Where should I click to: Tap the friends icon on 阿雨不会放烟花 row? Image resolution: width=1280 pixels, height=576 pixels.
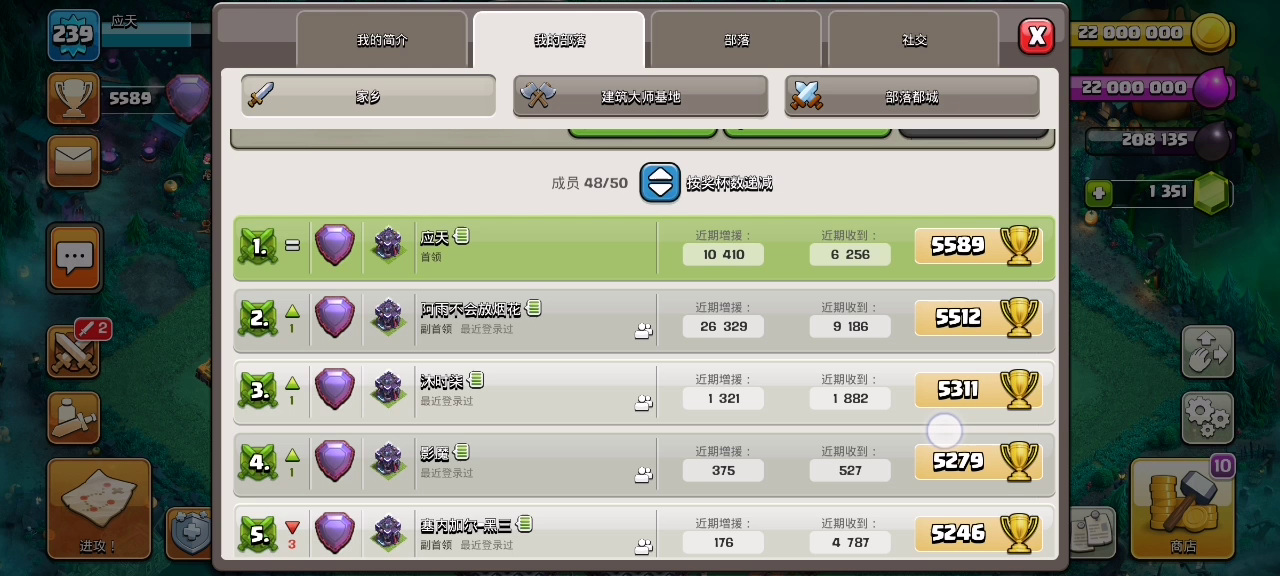[644, 331]
